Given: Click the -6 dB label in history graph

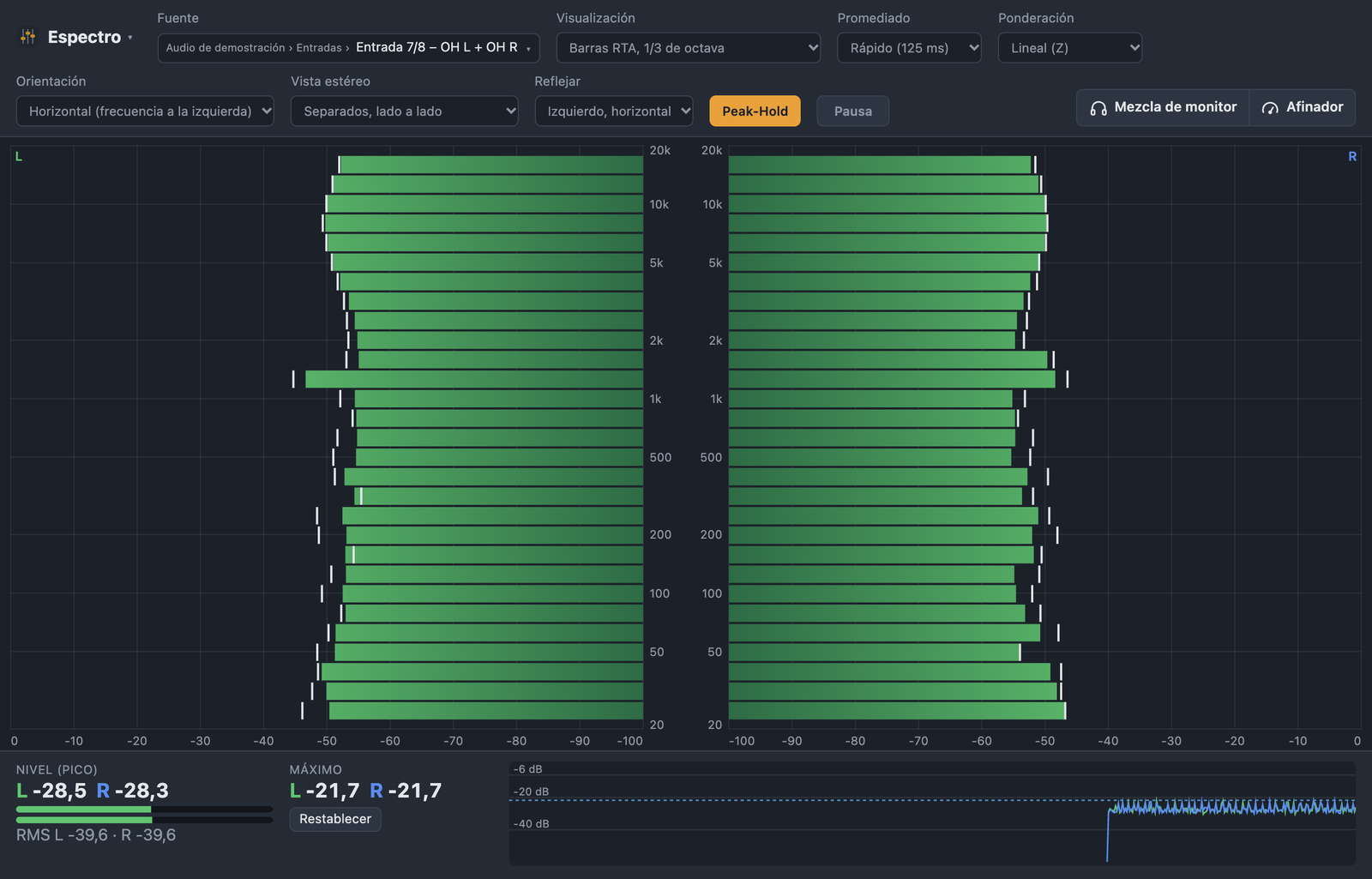Looking at the screenshot, I should pyautogui.click(x=527, y=769).
